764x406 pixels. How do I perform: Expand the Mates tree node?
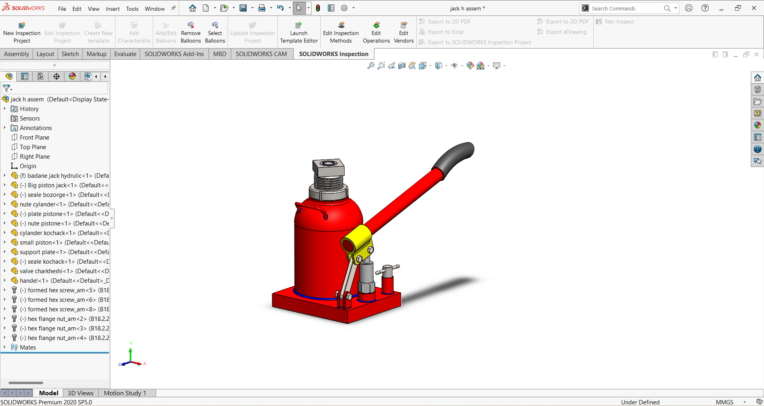click(x=5, y=348)
